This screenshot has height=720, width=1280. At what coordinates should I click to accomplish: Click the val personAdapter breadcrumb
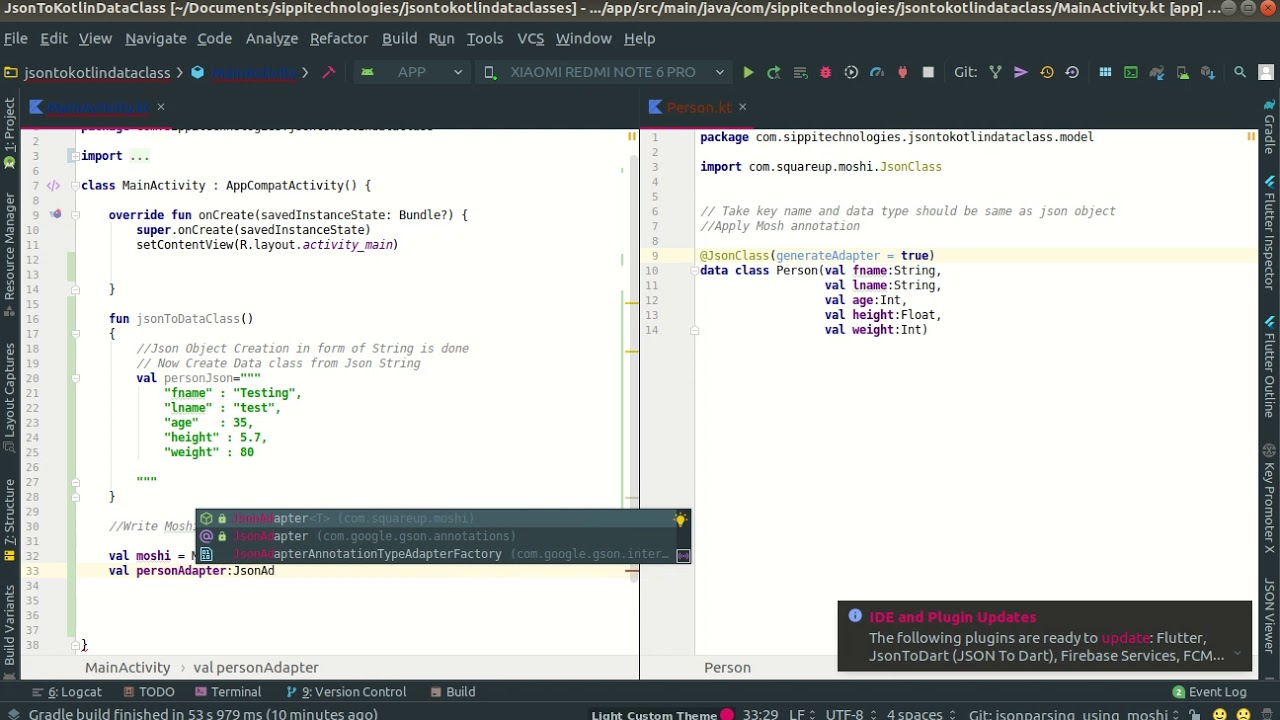click(x=256, y=667)
